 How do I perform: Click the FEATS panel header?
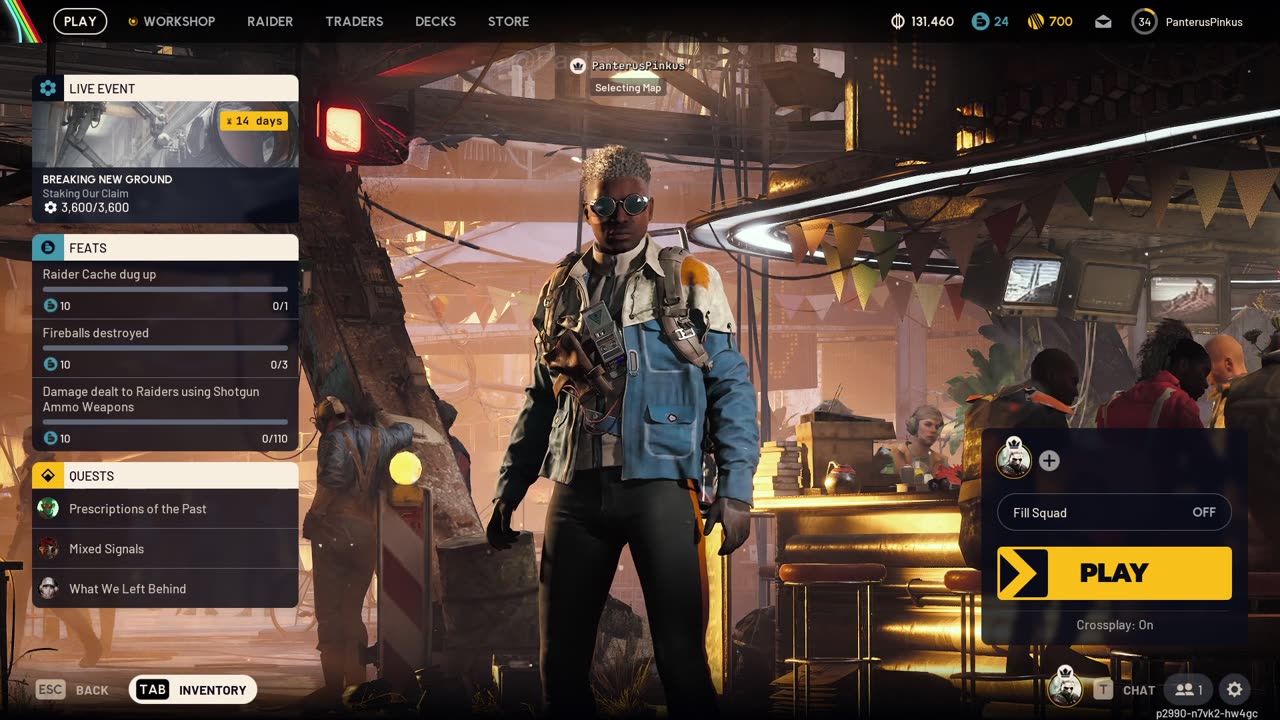pyautogui.click(x=165, y=247)
